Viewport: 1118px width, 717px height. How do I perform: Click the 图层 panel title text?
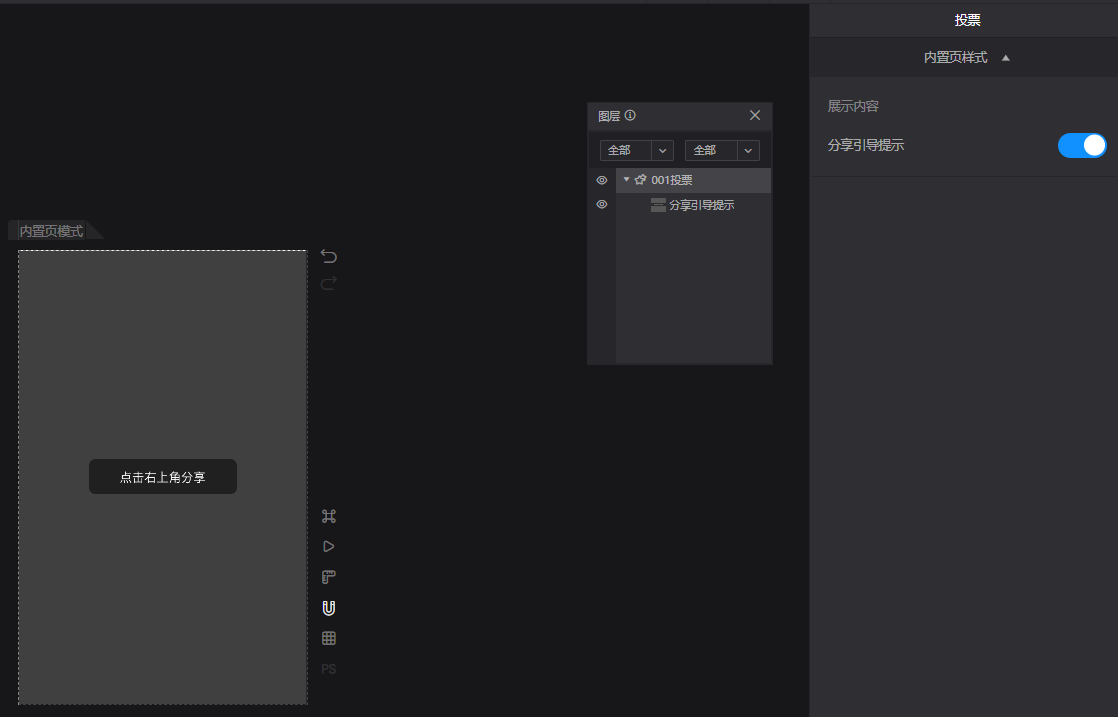coord(609,116)
